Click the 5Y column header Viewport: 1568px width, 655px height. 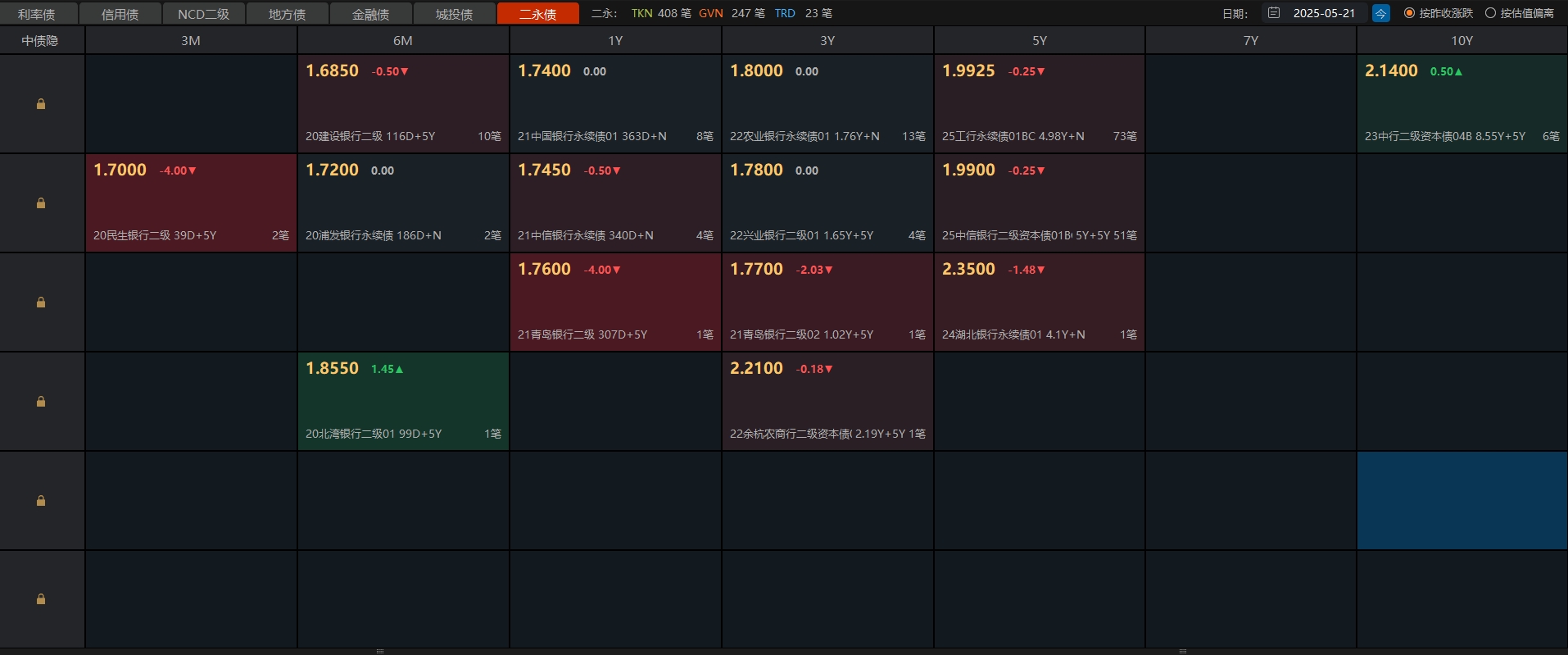click(x=1040, y=40)
